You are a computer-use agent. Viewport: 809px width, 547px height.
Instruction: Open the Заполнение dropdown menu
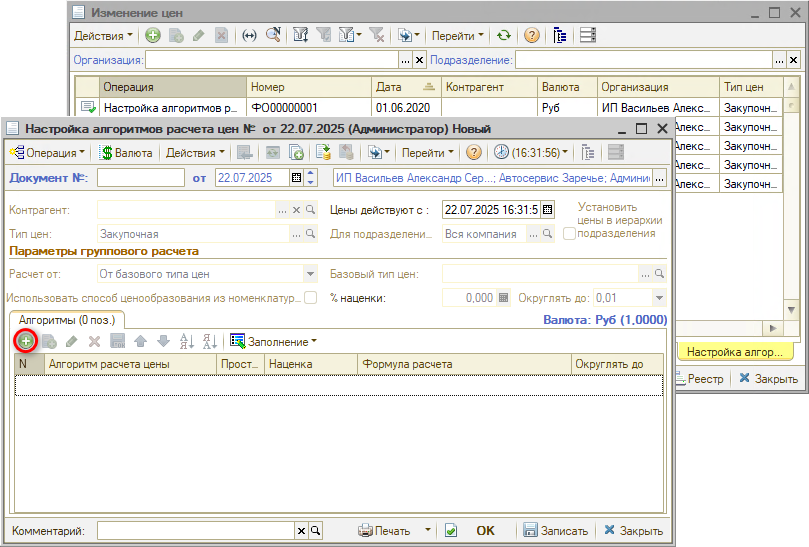pos(273,341)
